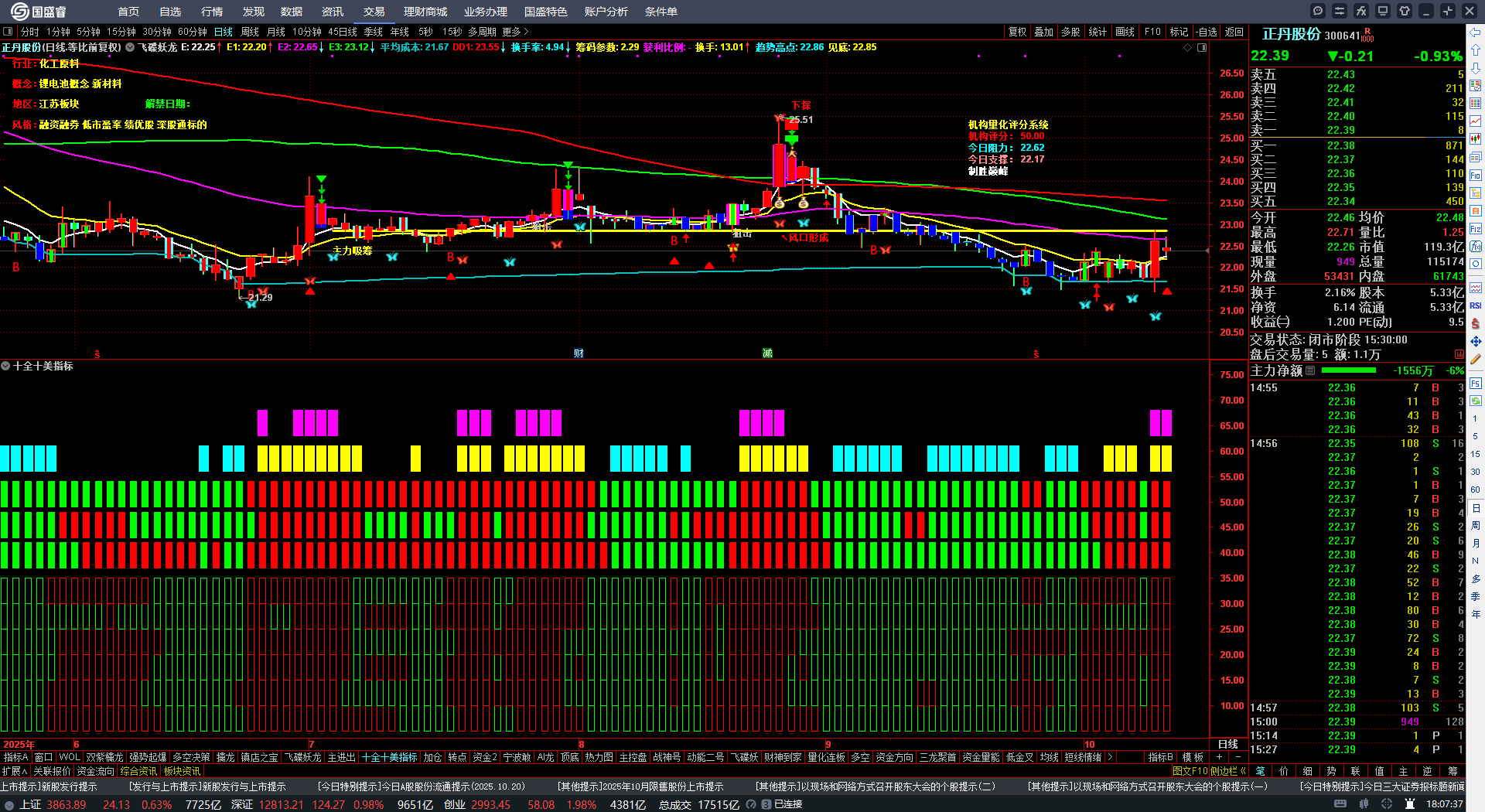Open the settings sliders icon in title bar
Screen dimensions: 1485x812
[x=1340, y=11]
